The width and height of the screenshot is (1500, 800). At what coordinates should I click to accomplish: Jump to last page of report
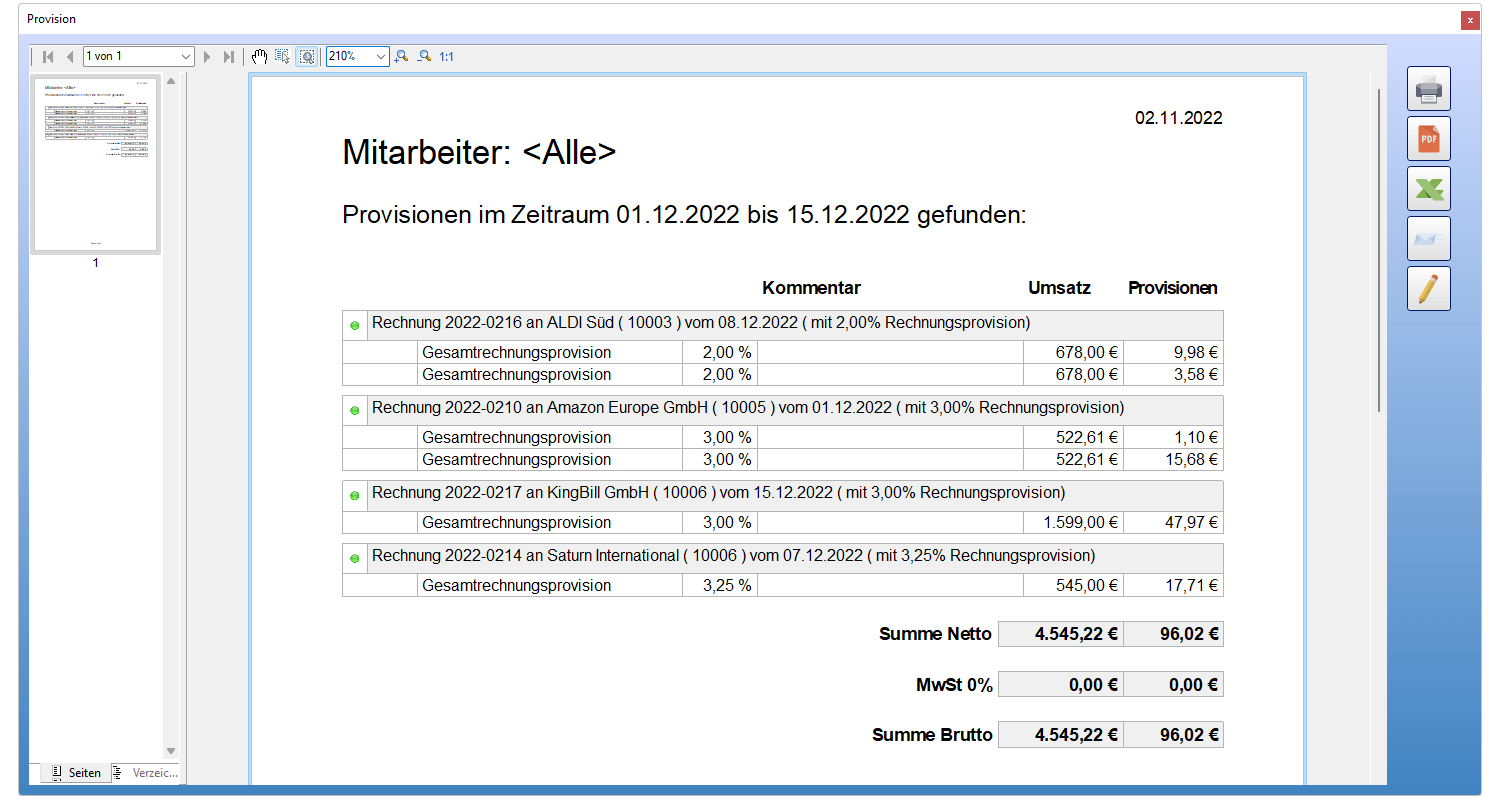[229, 57]
